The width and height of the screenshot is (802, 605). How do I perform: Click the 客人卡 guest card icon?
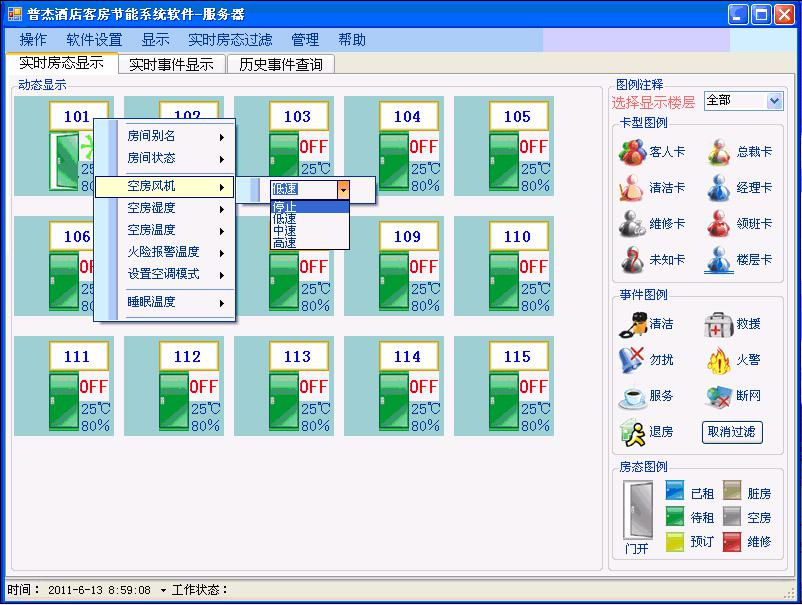(632, 152)
